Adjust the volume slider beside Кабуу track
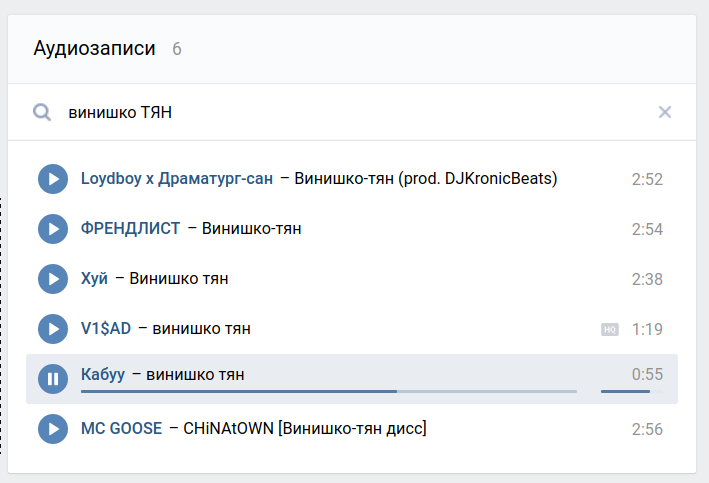This screenshot has height=483, width=709. click(632, 391)
